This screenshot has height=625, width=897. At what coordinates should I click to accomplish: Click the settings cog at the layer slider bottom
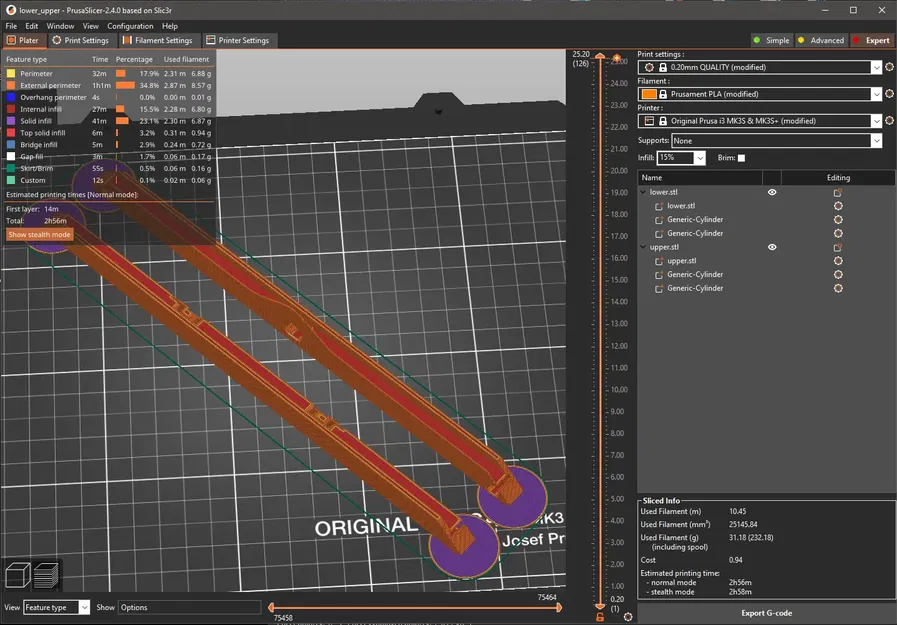click(x=627, y=617)
